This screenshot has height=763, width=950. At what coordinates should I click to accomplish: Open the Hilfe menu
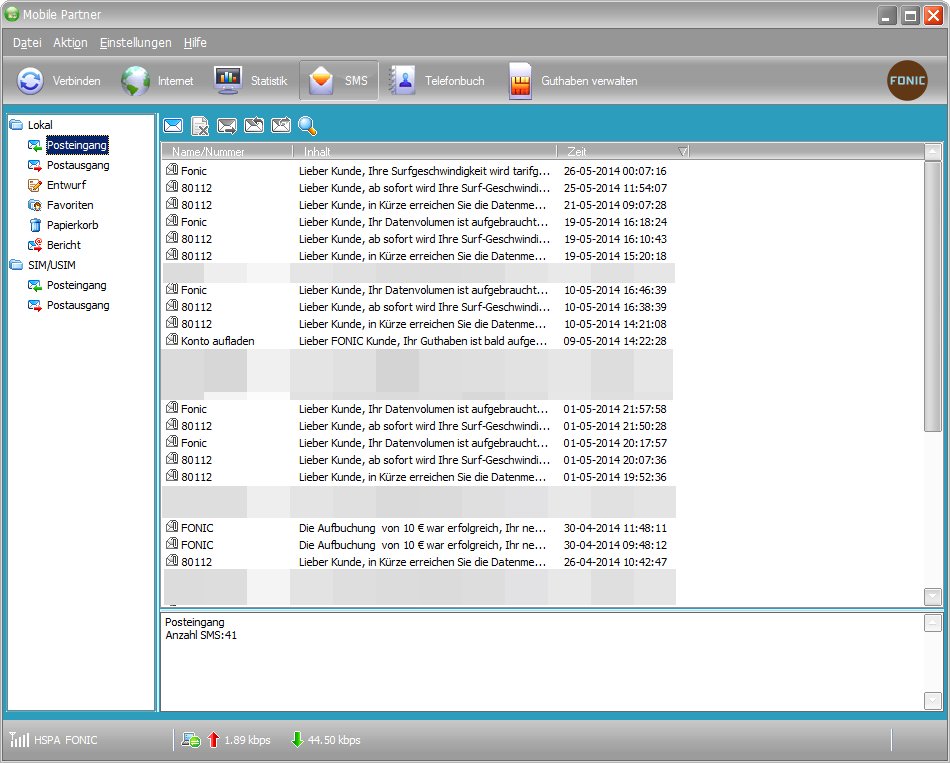point(195,42)
